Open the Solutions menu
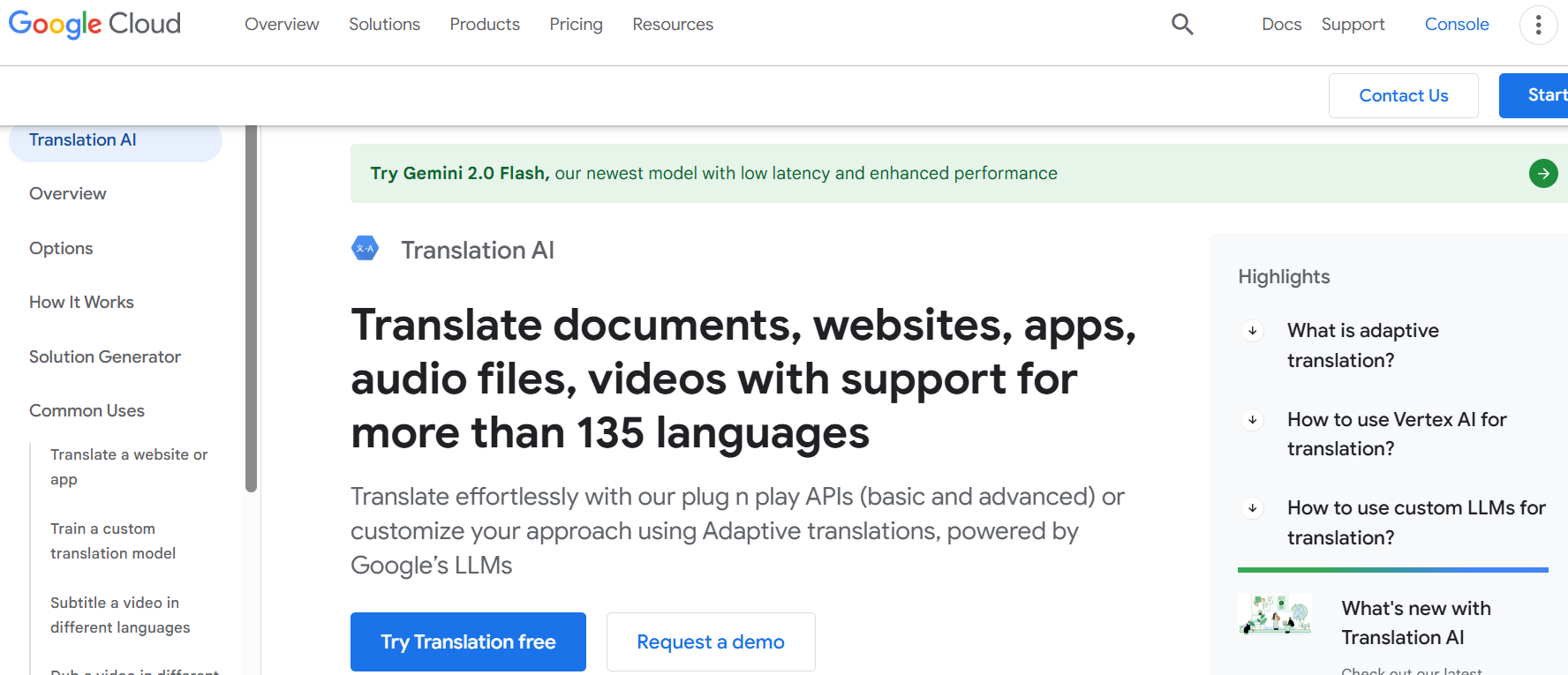The height and width of the screenshot is (675, 1568). pos(384,25)
